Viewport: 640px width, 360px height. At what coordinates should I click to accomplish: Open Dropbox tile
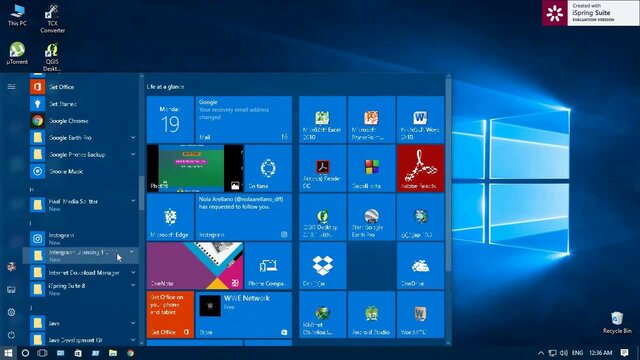[322, 266]
